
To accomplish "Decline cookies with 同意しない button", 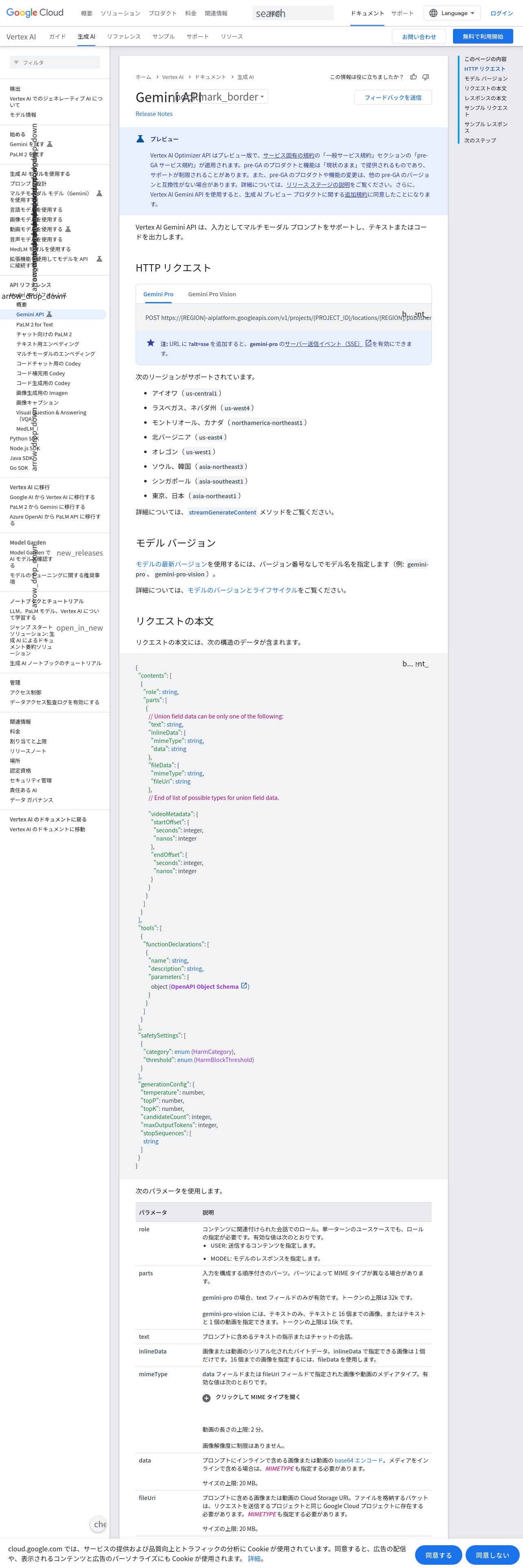I will [x=492, y=1555].
